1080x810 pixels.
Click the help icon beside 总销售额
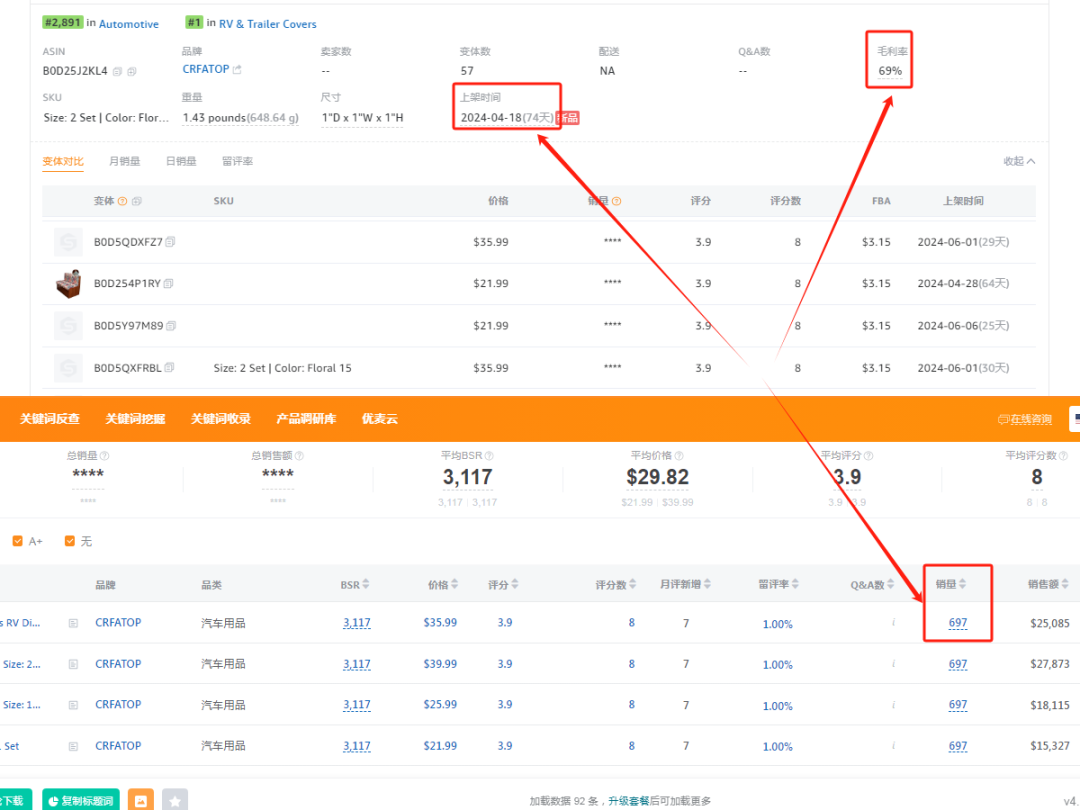coord(299,456)
